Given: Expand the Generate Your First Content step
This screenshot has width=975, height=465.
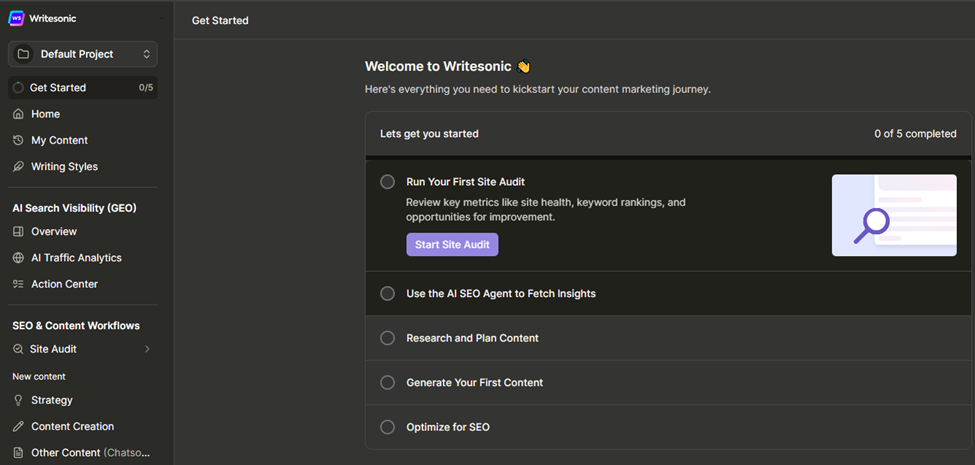Looking at the screenshot, I should (668, 382).
